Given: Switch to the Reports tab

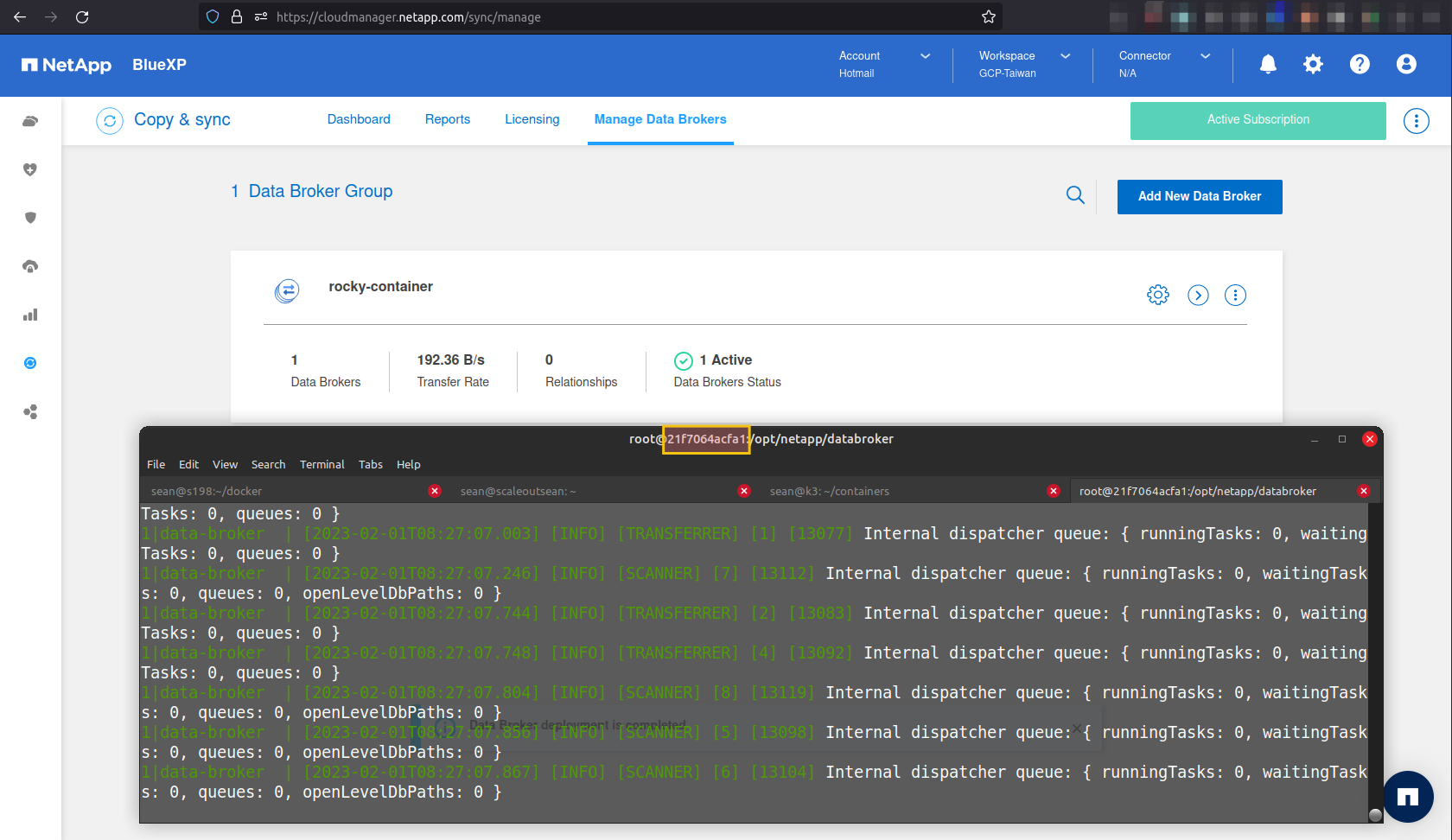Looking at the screenshot, I should (x=448, y=119).
